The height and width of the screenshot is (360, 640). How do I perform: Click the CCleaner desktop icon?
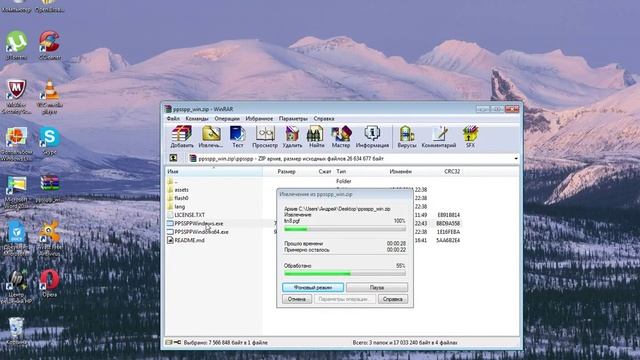[50, 45]
